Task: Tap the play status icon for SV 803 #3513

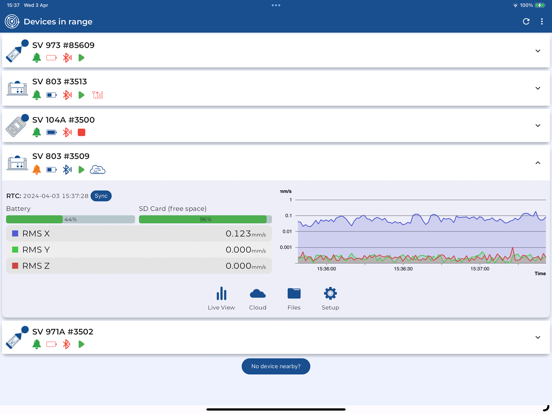Action: coord(81,95)
